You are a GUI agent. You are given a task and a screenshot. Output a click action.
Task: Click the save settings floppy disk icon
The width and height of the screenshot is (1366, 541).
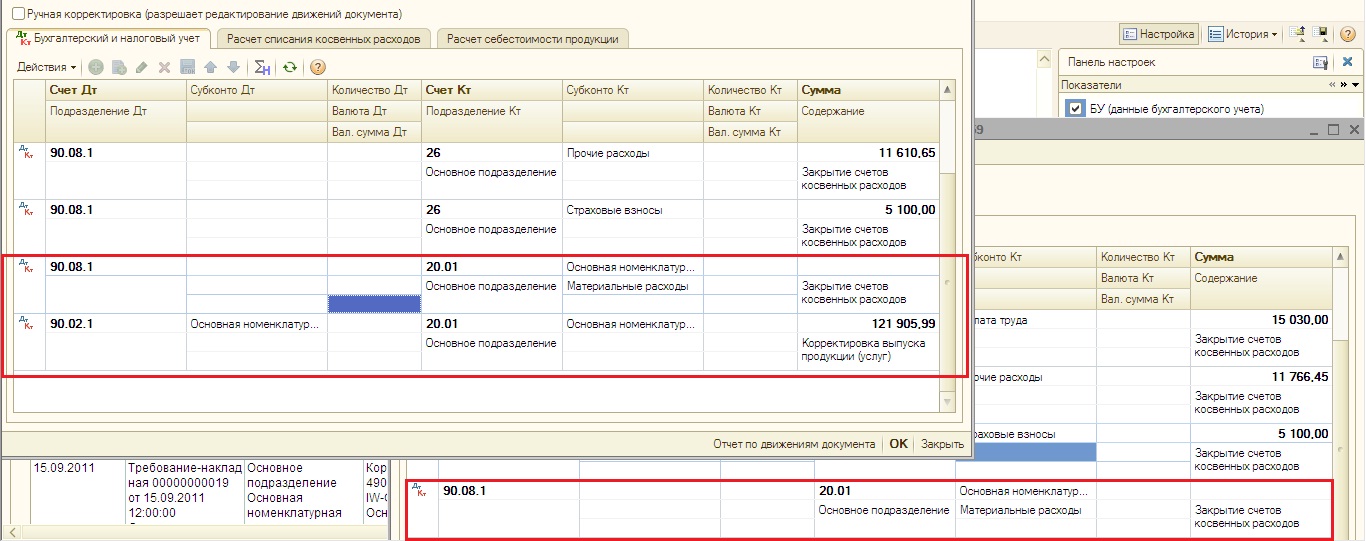[x=1321, y=34]
